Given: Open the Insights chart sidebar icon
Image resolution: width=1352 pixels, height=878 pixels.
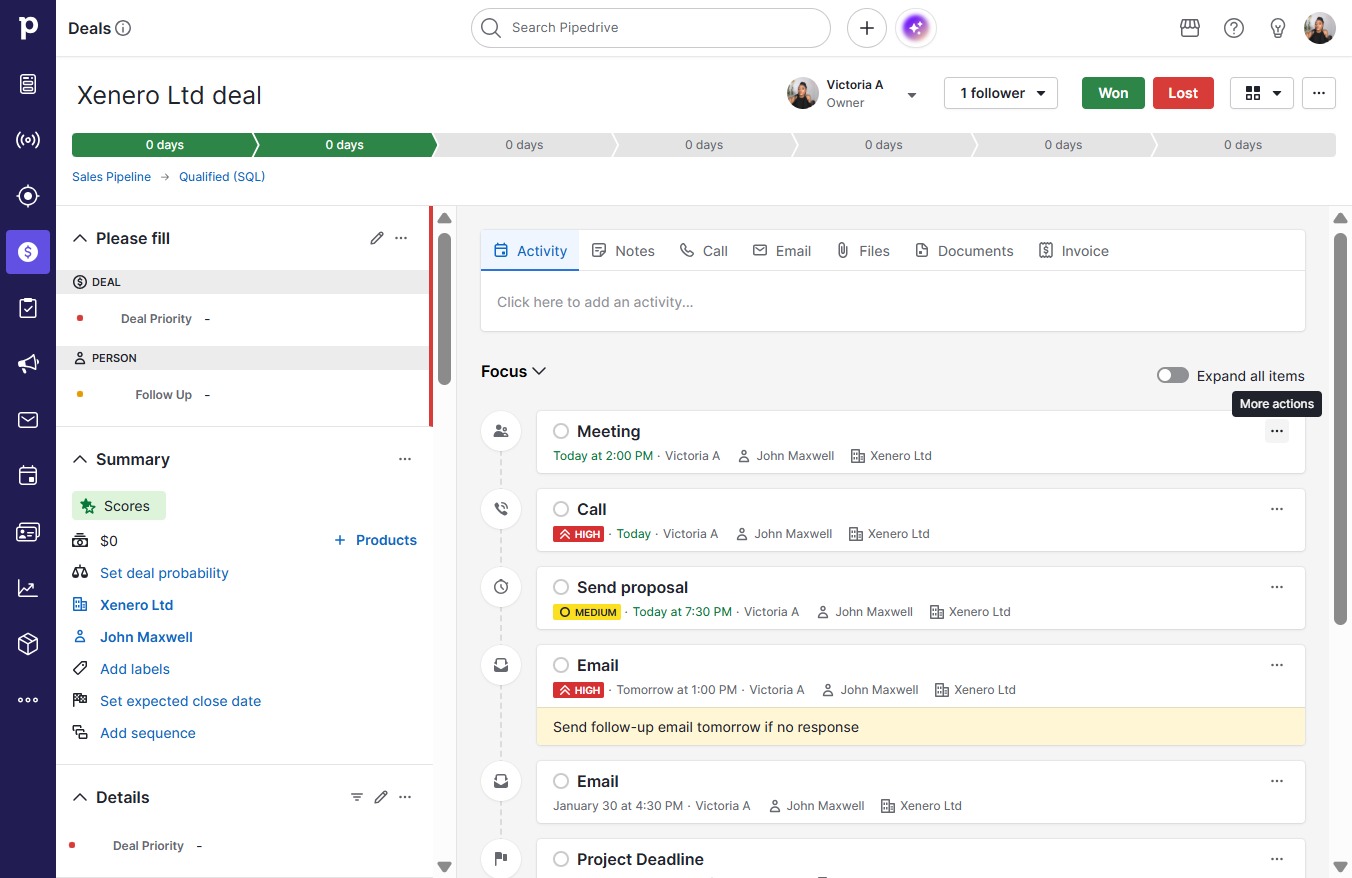Looking at the screenshot, I should (28, 588).
